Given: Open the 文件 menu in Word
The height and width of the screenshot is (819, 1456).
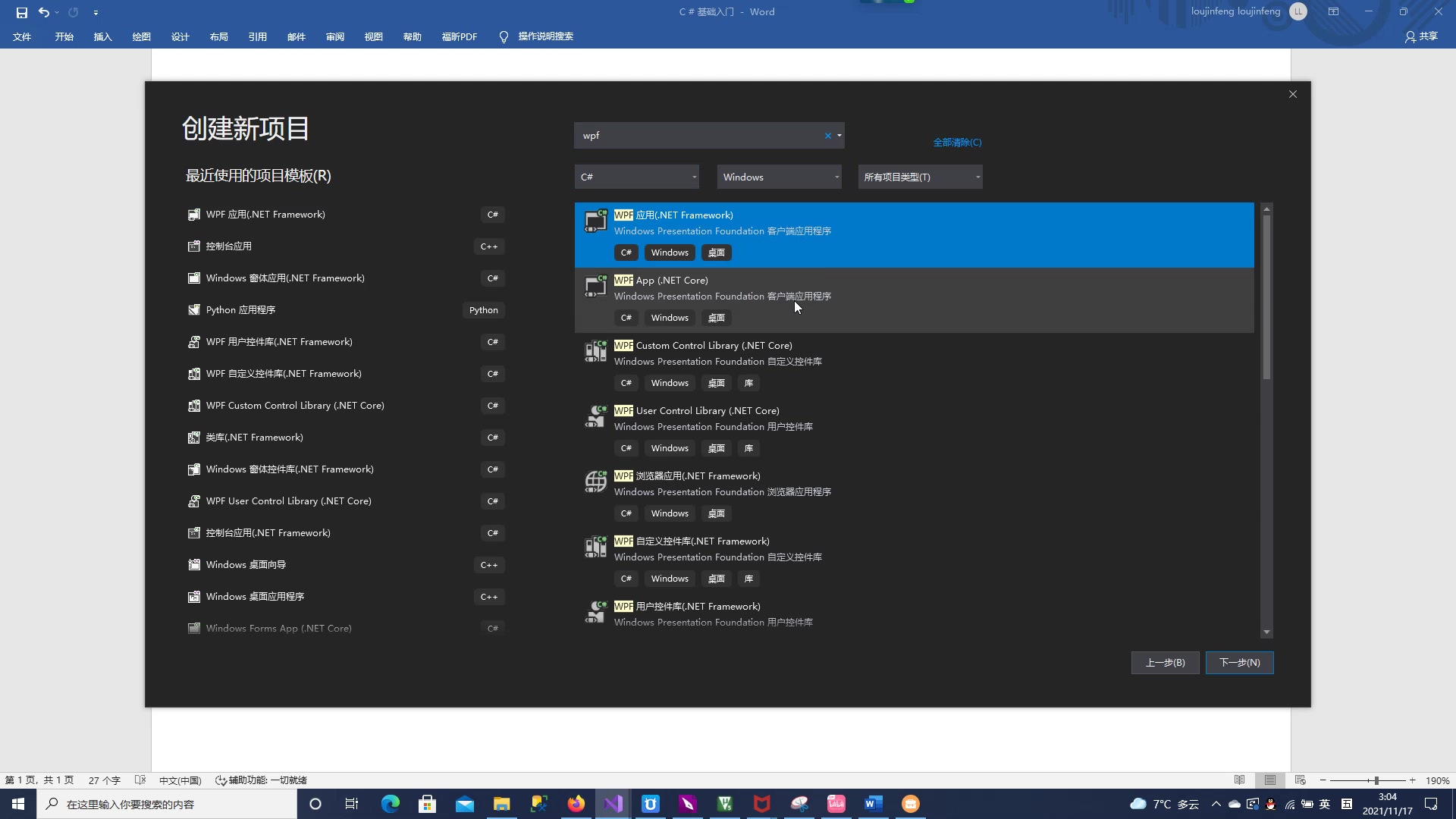Looking at the screenshot, I should click(22, 36).
